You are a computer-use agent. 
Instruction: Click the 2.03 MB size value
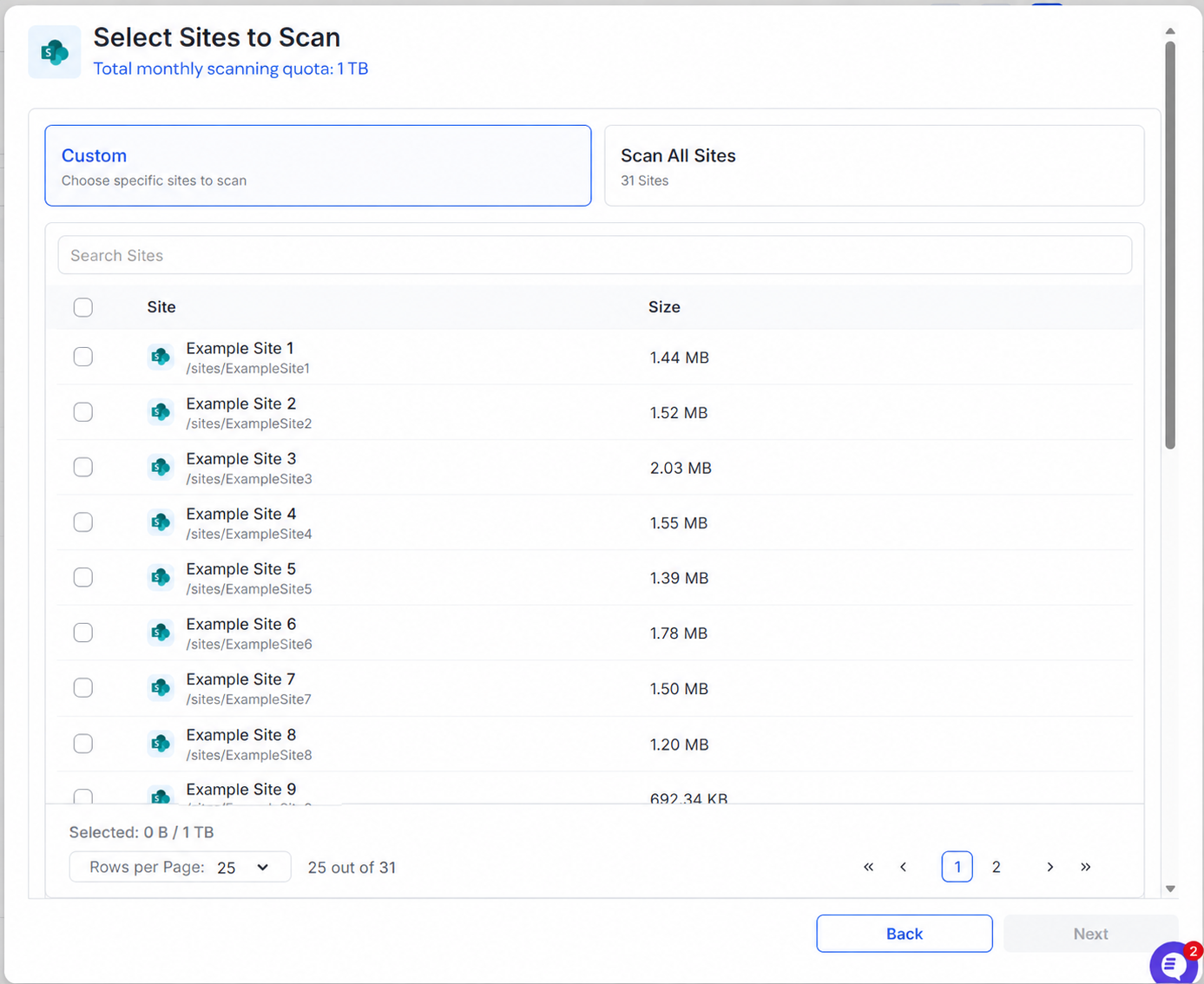point(681,468)
